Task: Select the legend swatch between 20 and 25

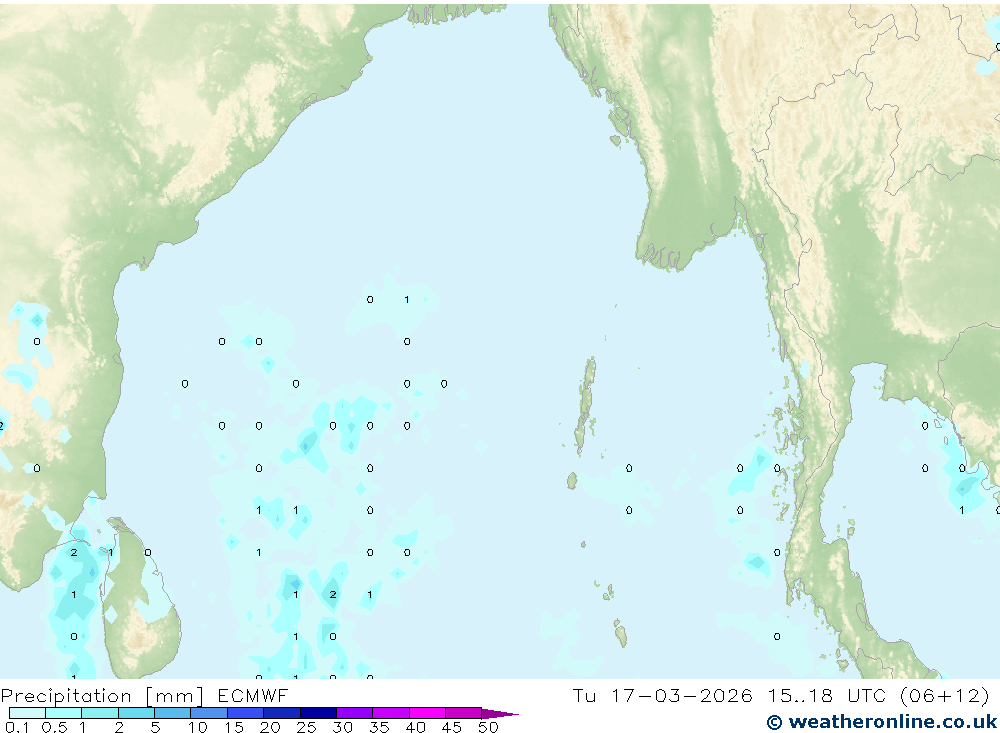Action: click(x=282, y=713)
